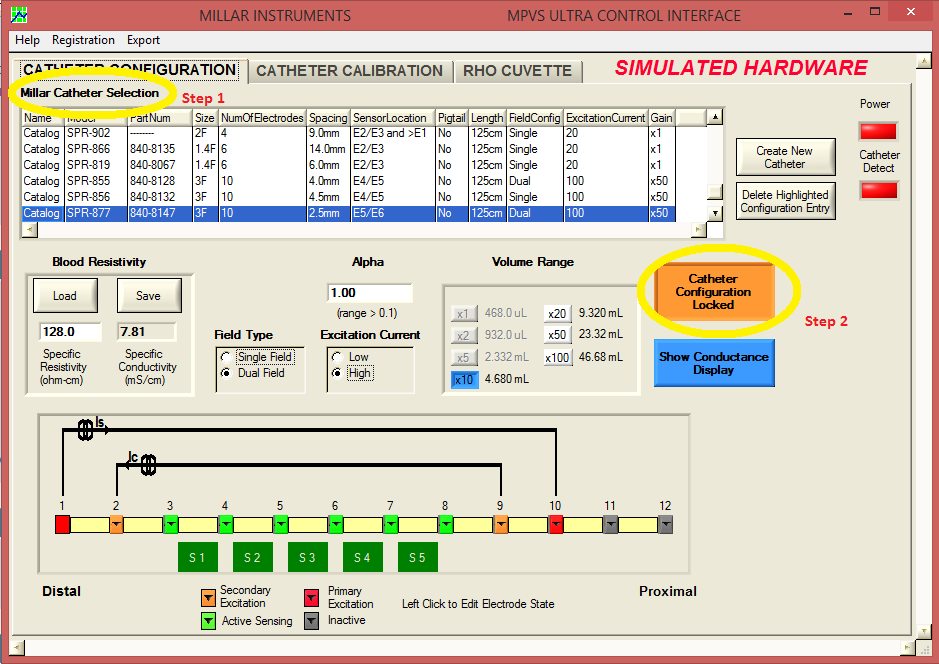Select the SPR-902 catheter row
939x664 pixels.
pyautogui.click(x=349, y=133)
